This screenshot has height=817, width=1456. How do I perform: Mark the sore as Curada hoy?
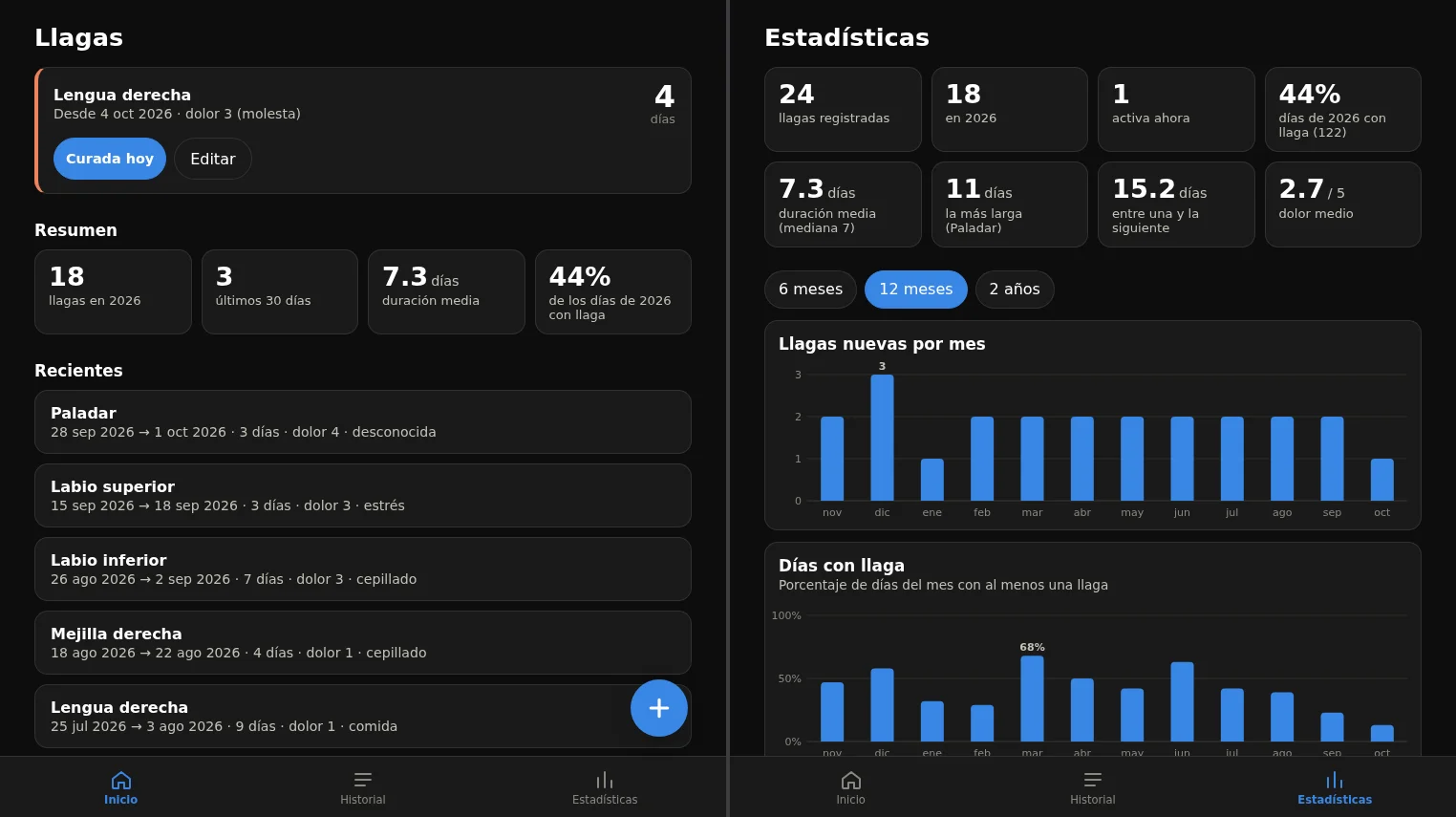coord(110,159)
